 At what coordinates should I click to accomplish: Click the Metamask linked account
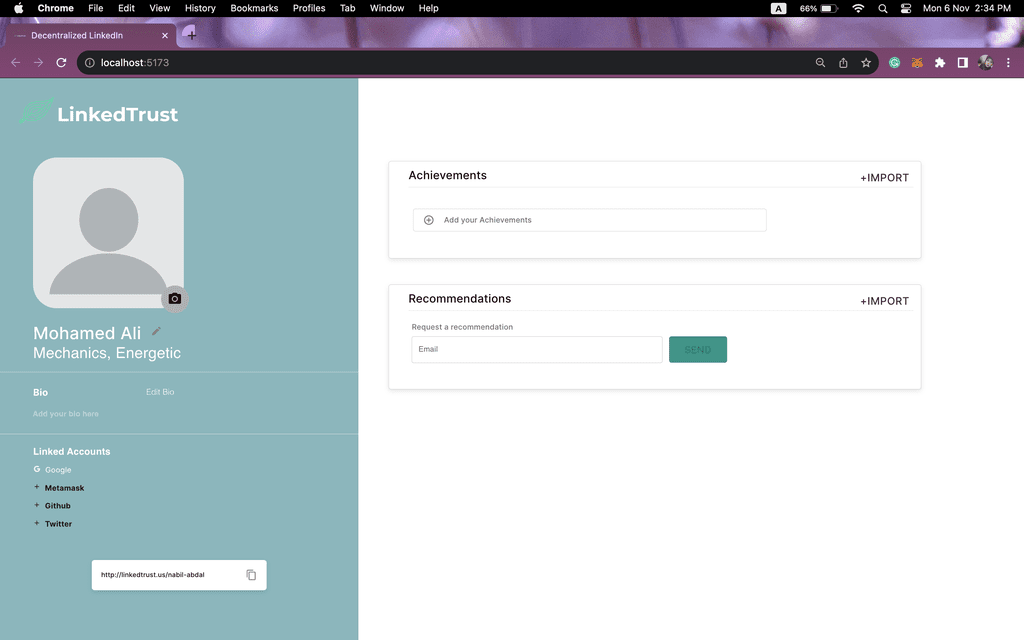click(64, 488)
